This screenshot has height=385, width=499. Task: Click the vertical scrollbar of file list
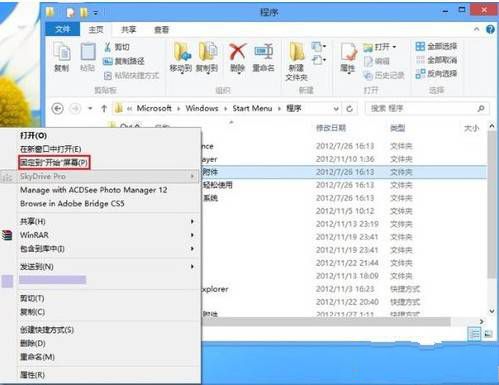(492, 204)
